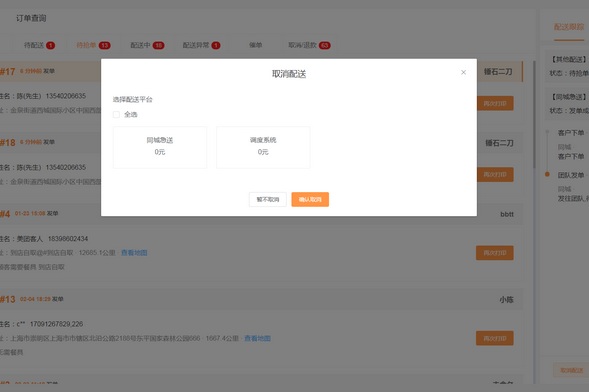Select the 同城急送 platform card
The width and height of the screenshot is (589, 392).
(160, 147)
